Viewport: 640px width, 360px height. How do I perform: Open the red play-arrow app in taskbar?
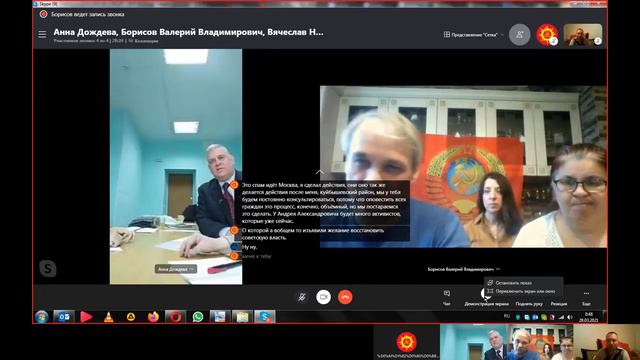pos(86,317)
